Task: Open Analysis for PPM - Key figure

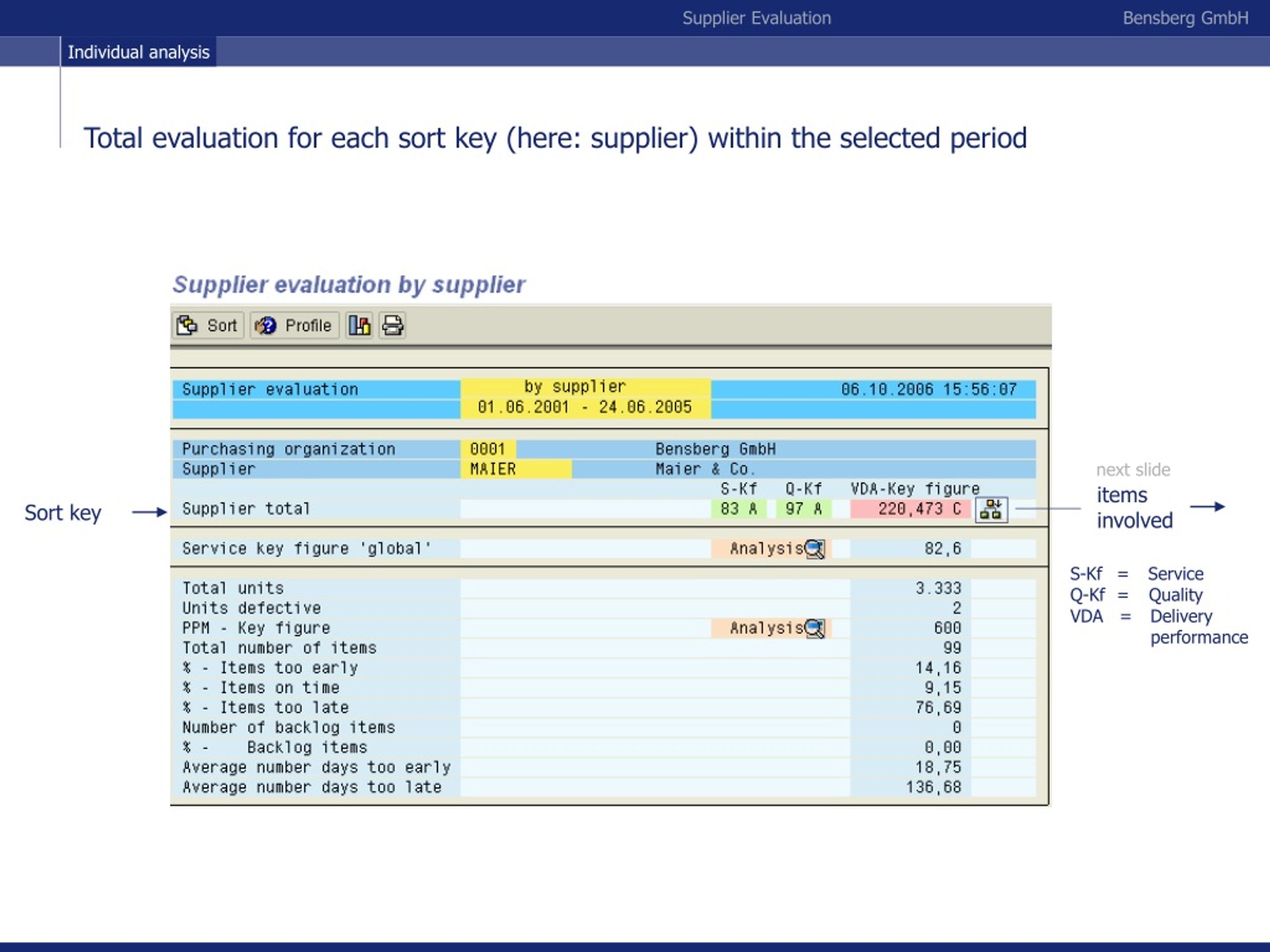Action: [x=771, y=628]
